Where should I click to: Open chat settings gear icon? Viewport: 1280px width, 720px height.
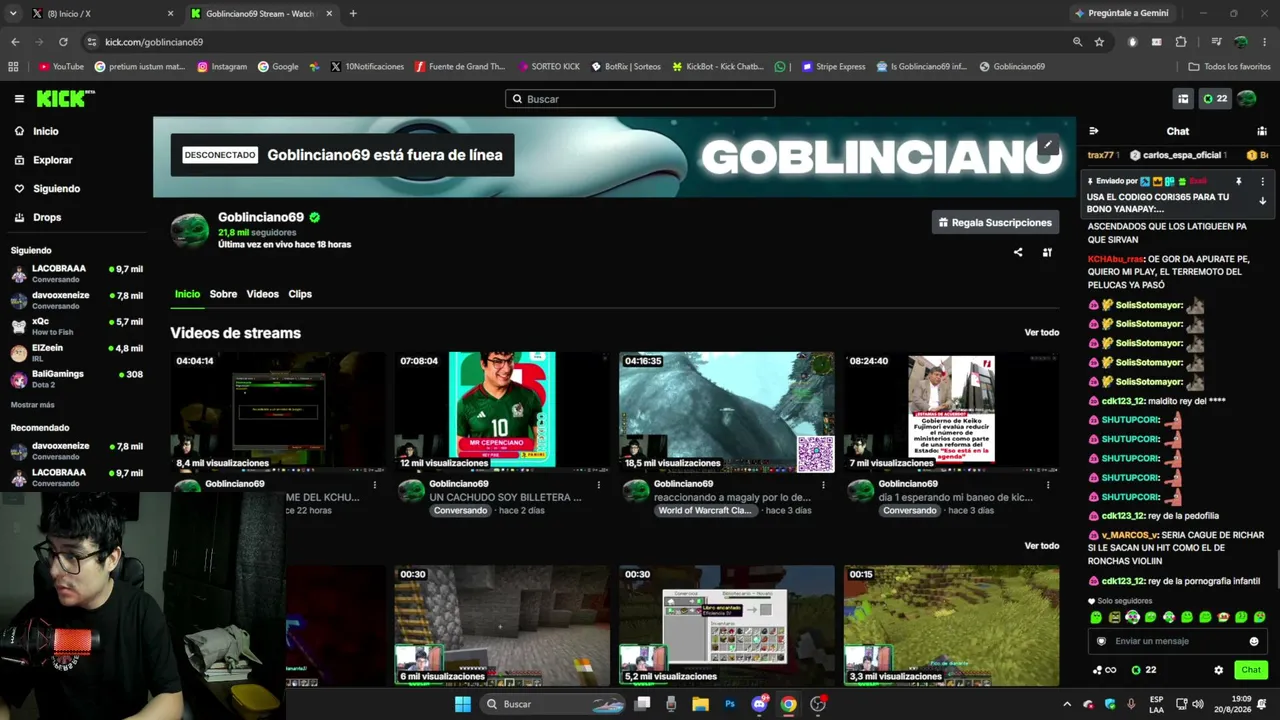[1218, 670]
